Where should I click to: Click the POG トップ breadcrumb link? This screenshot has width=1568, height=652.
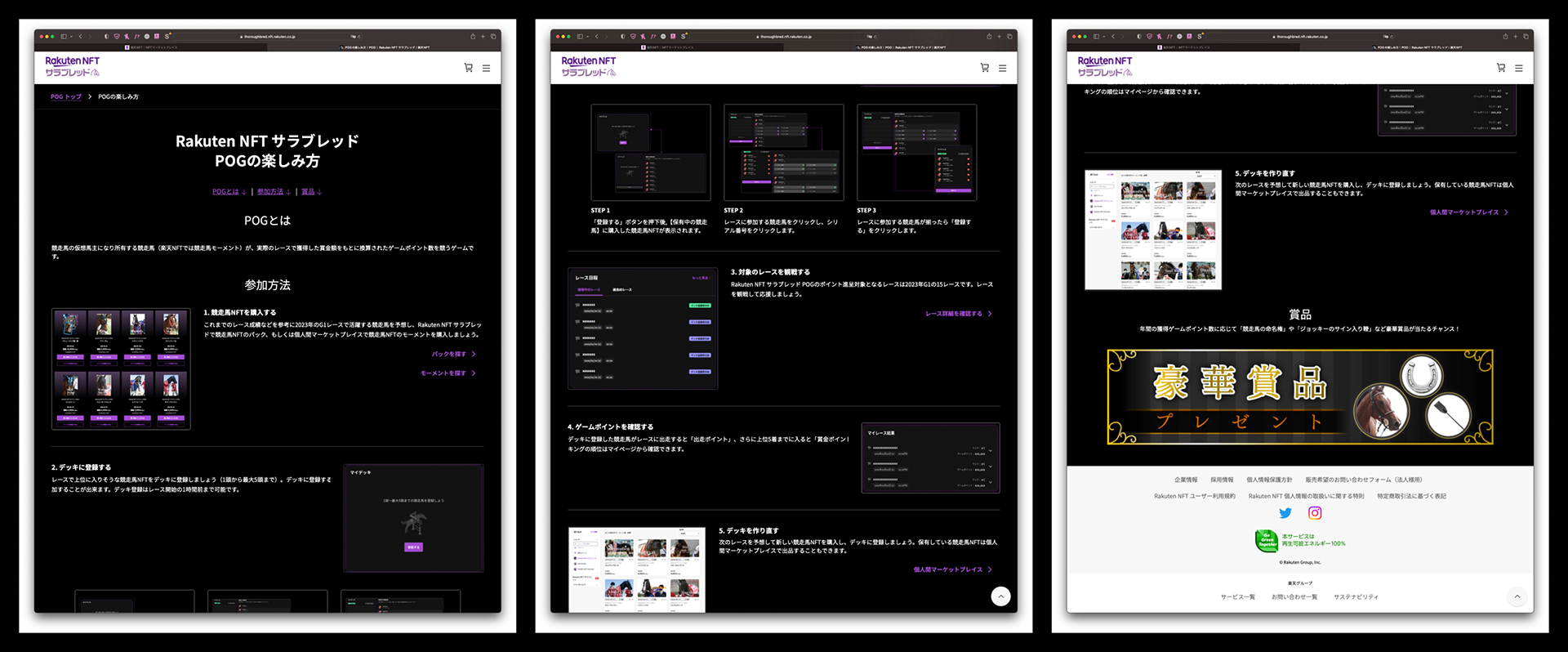pos(66,96)
